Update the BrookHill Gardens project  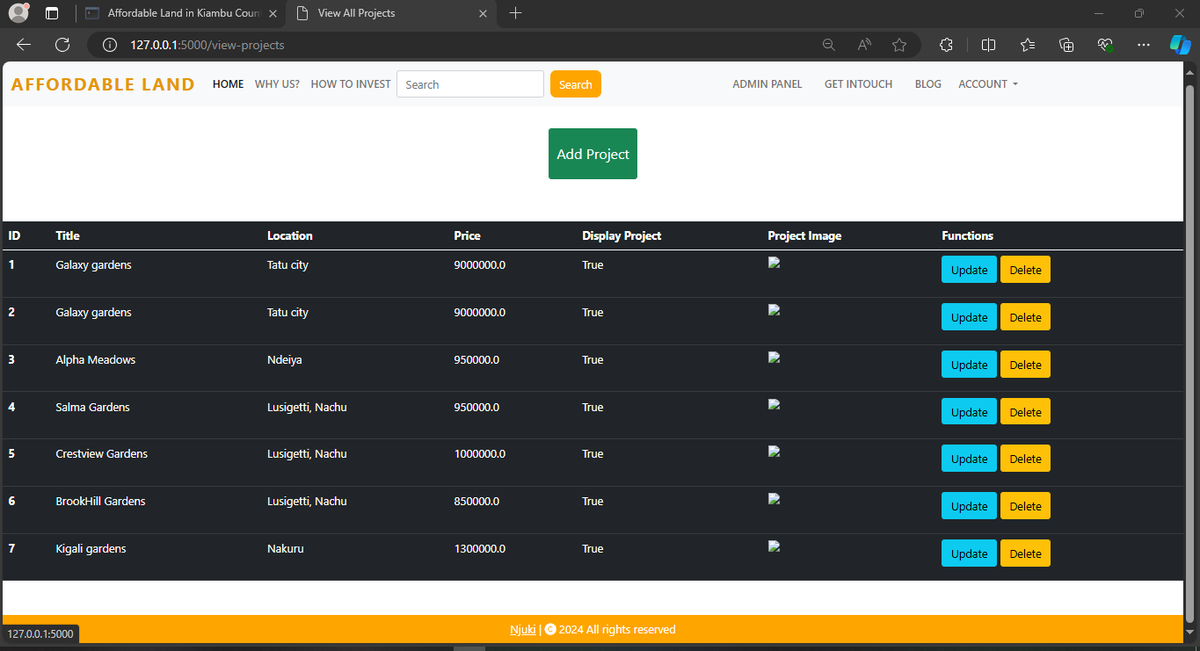[x=969, y=506]
